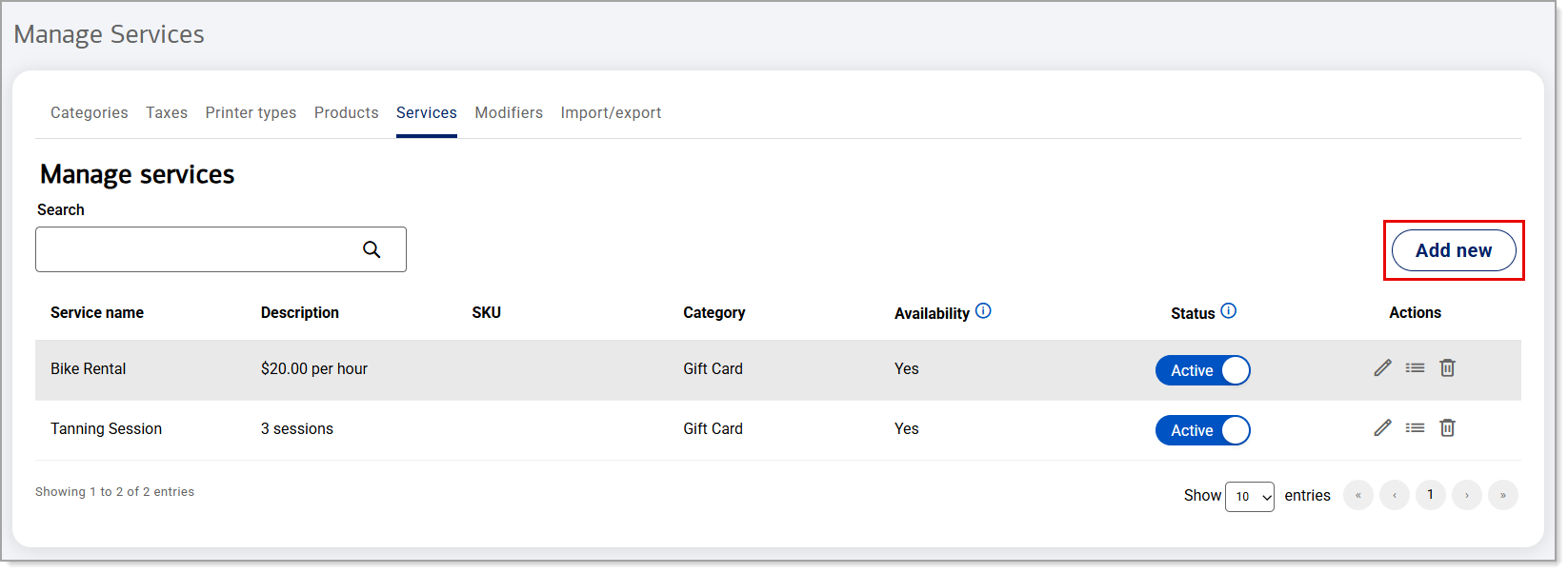
Task: Go to previous page of results
Action: click(1395, 495)
